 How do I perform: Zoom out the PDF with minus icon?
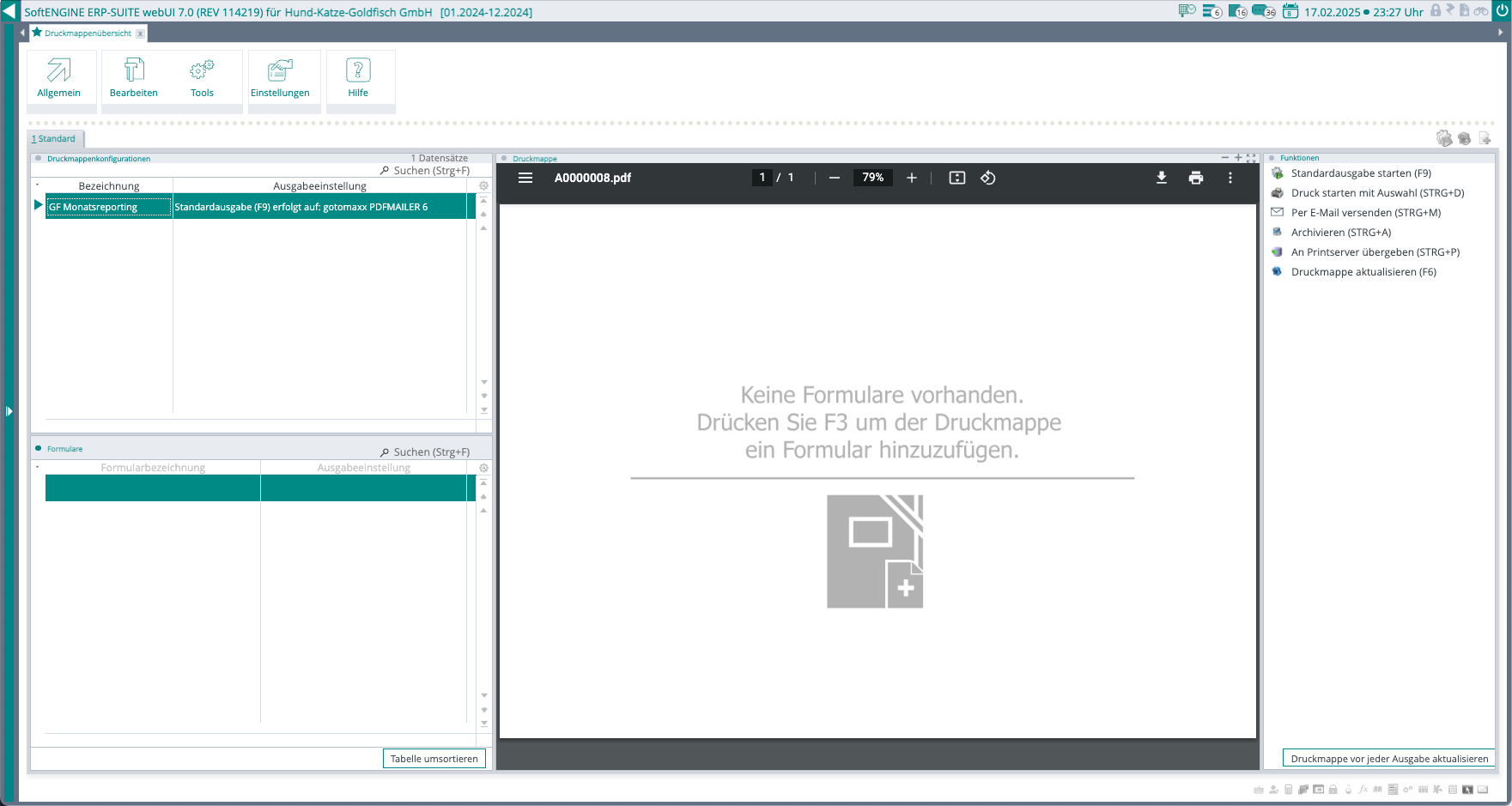pyautogui.click(x=834, y=178)
